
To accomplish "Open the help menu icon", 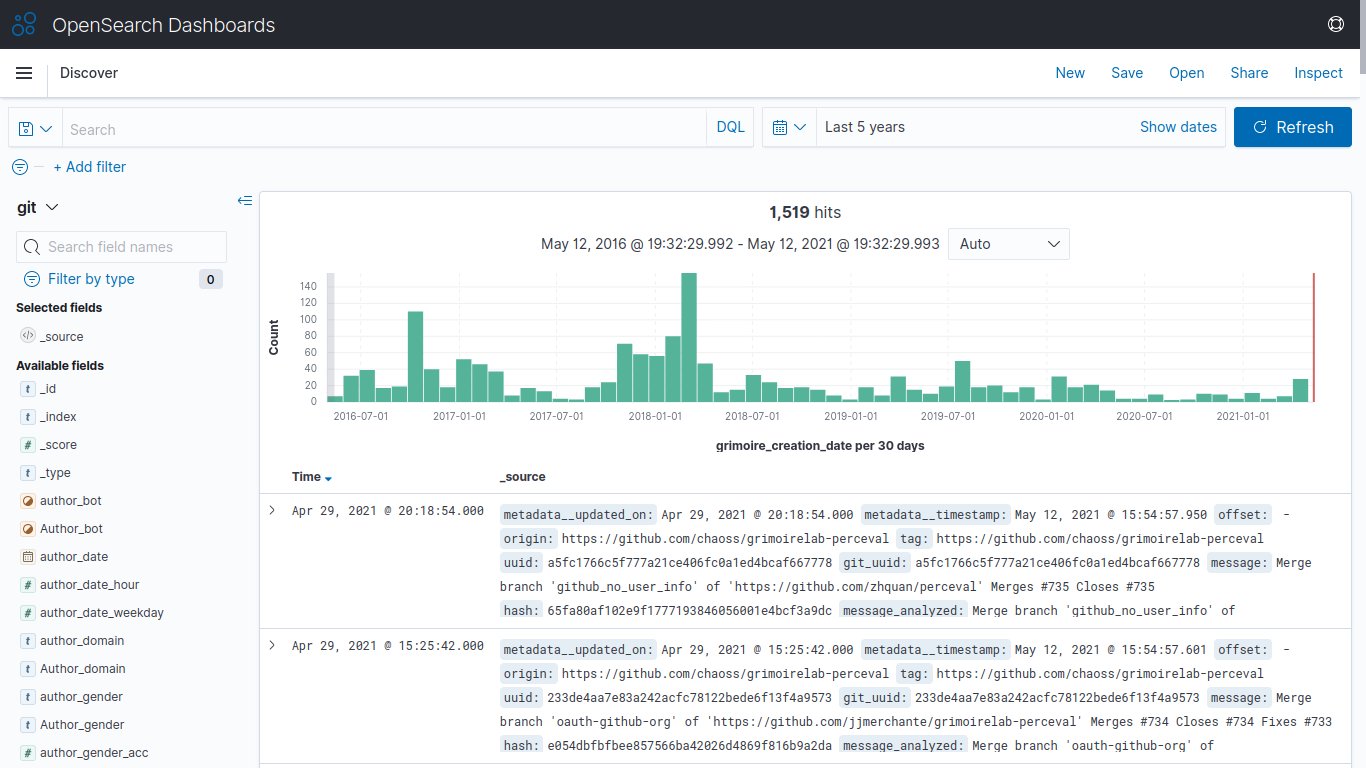I will click(1335, 25).
